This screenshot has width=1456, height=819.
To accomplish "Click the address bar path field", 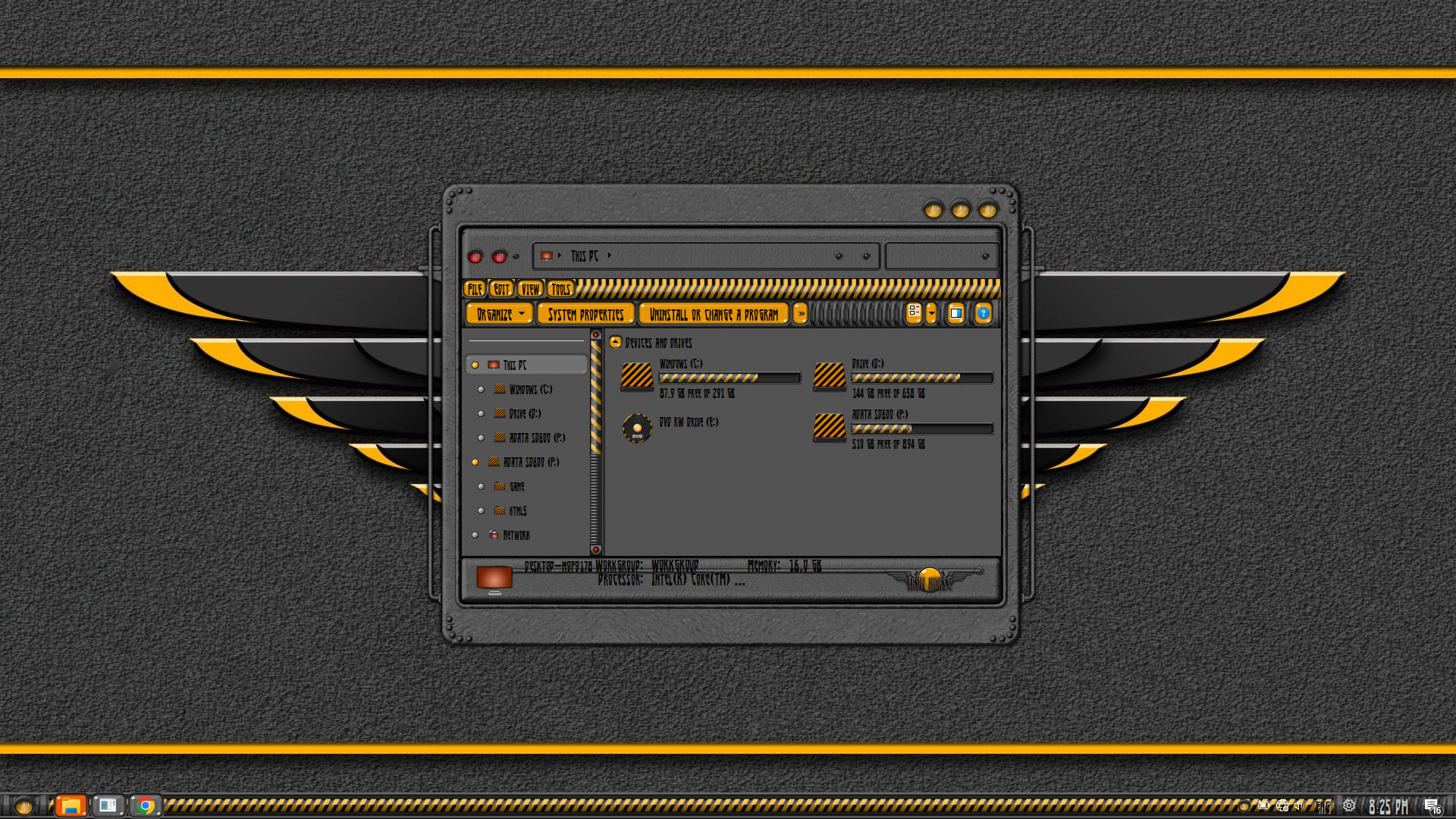I will (720, 256).
